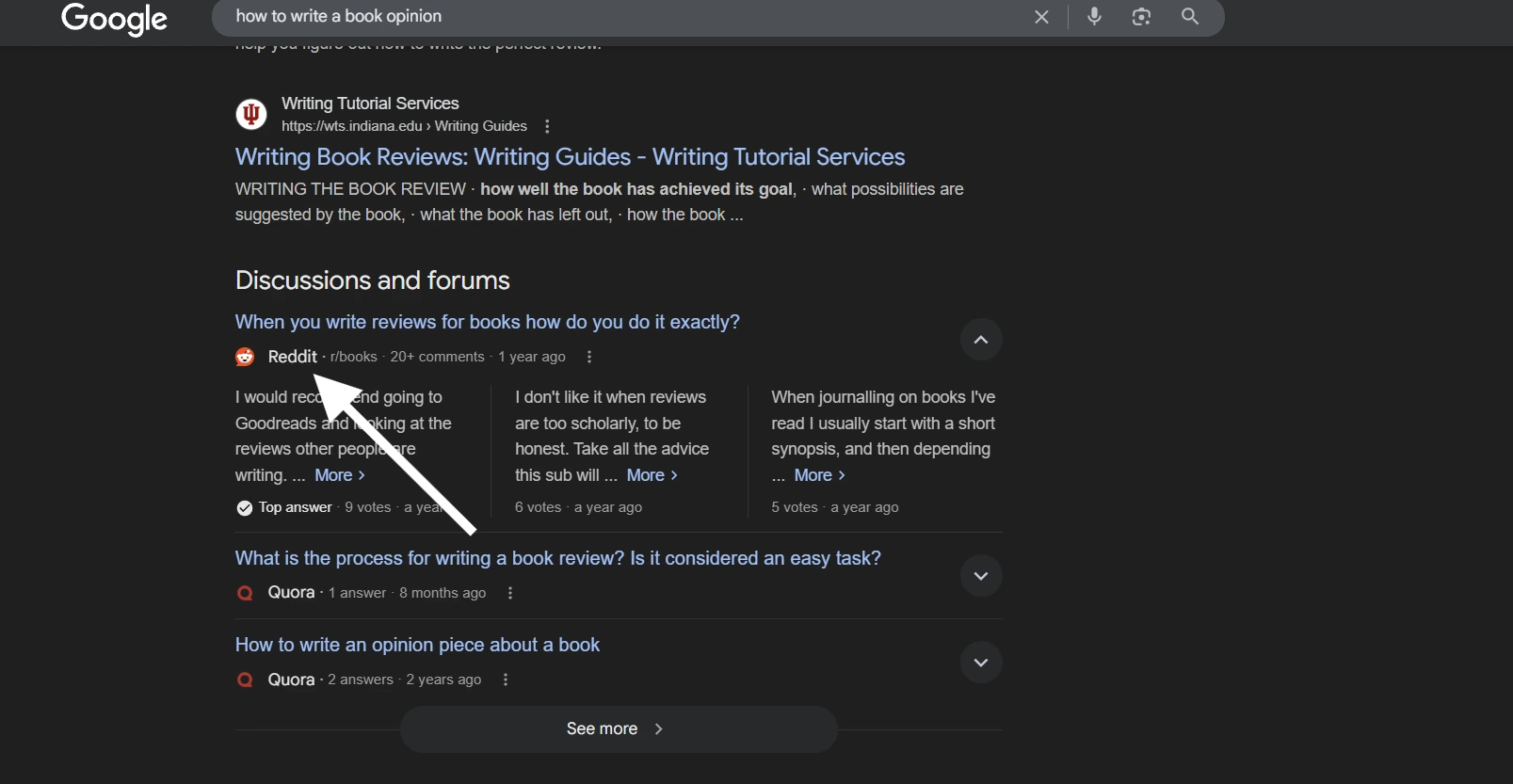Screen dimensions: 1513x784
Task: Click the Top answer checkmark icon
Action: click(x=245, y=508)
